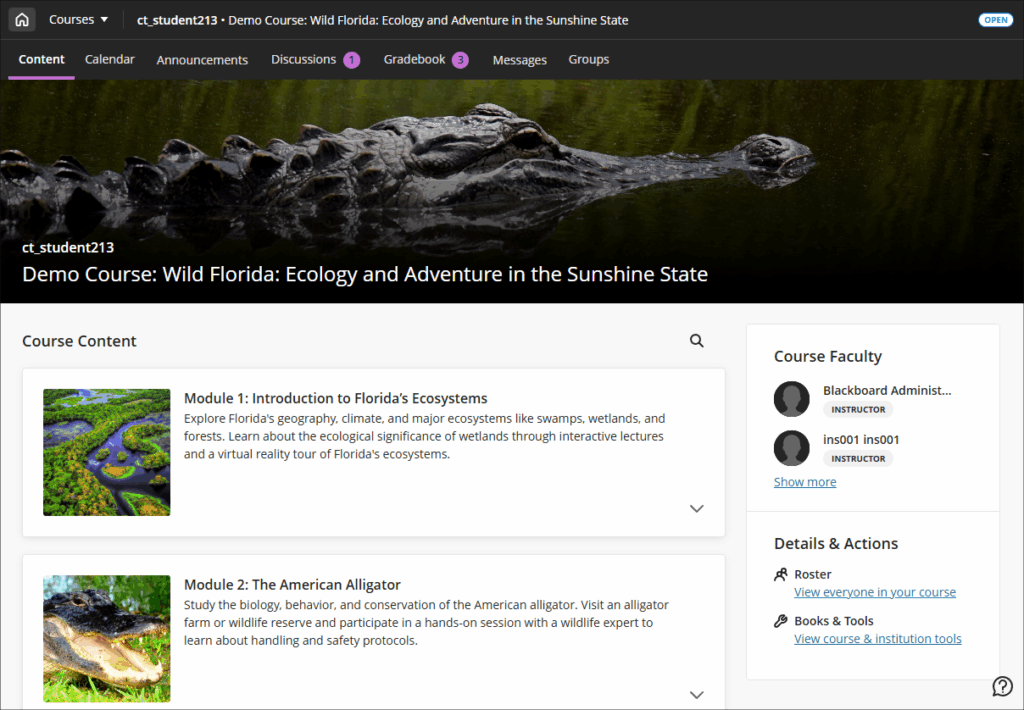The height and width of the screenshot is (710, 1024).
Task: Open the help question mark icon
Action: (1002, 686)
